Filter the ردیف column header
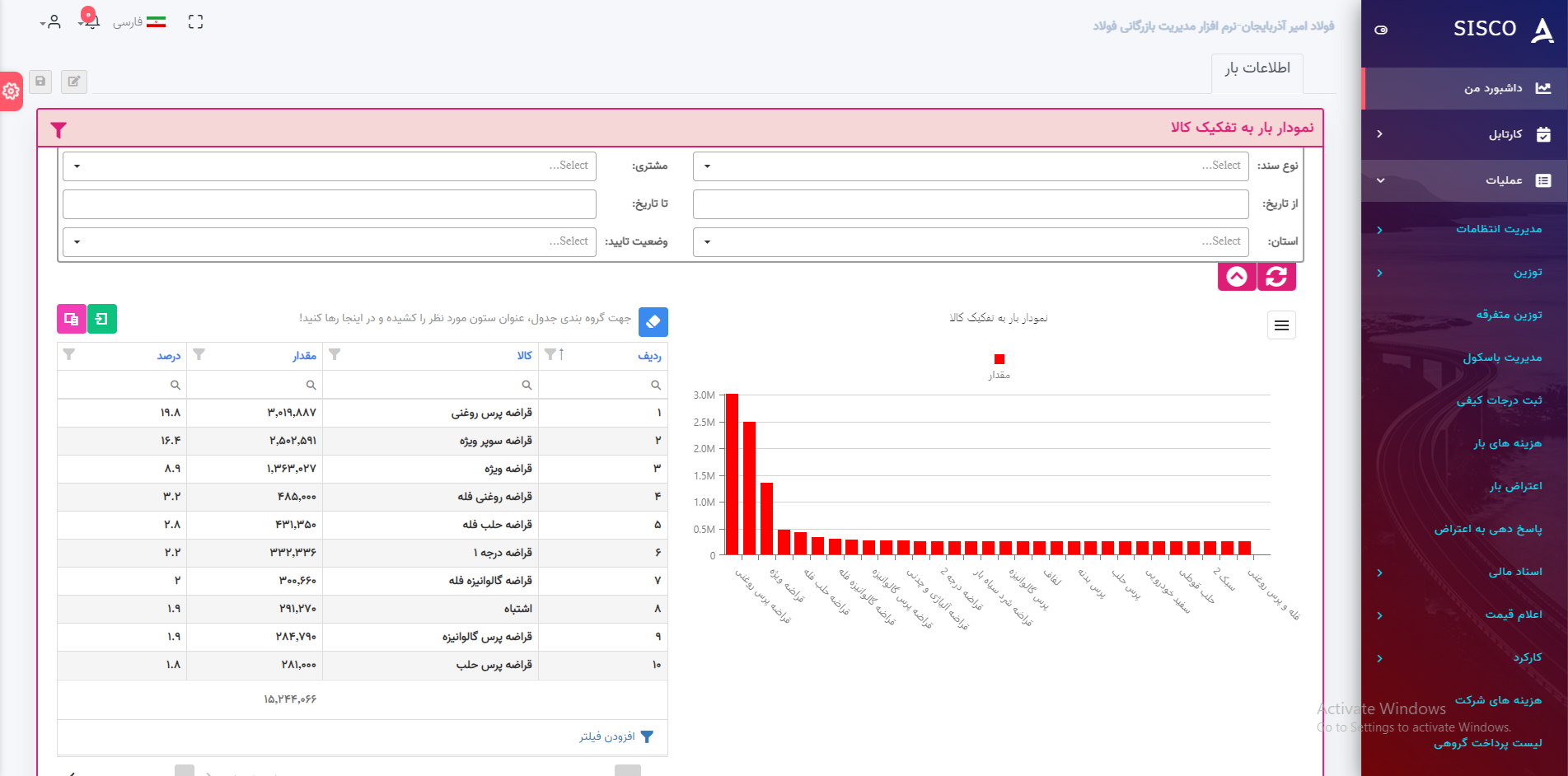This screenshot has height=776, width=1568. click(x=550, y=354)
